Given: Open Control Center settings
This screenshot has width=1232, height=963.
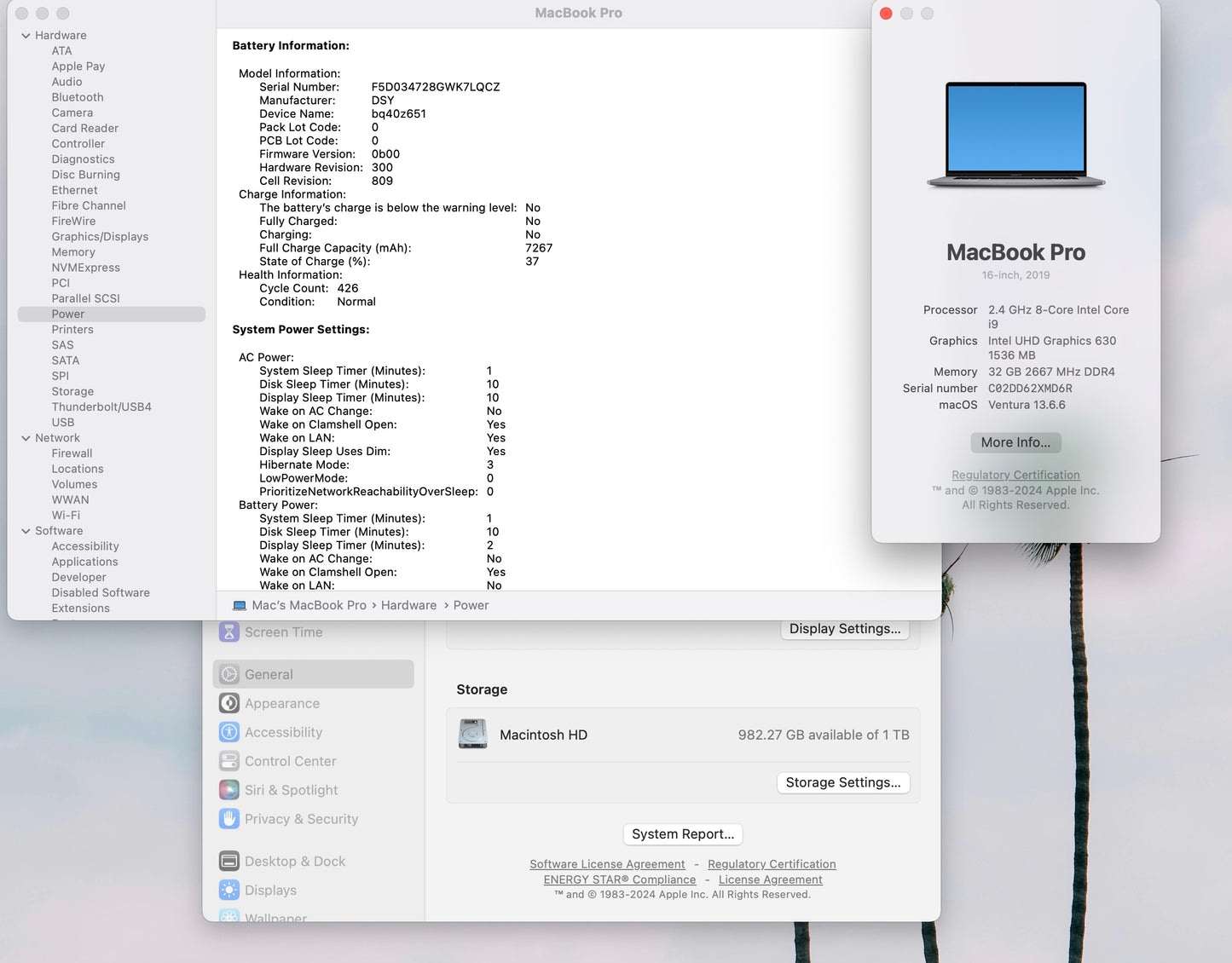Looking at the screenshot, I should point(288,761).
